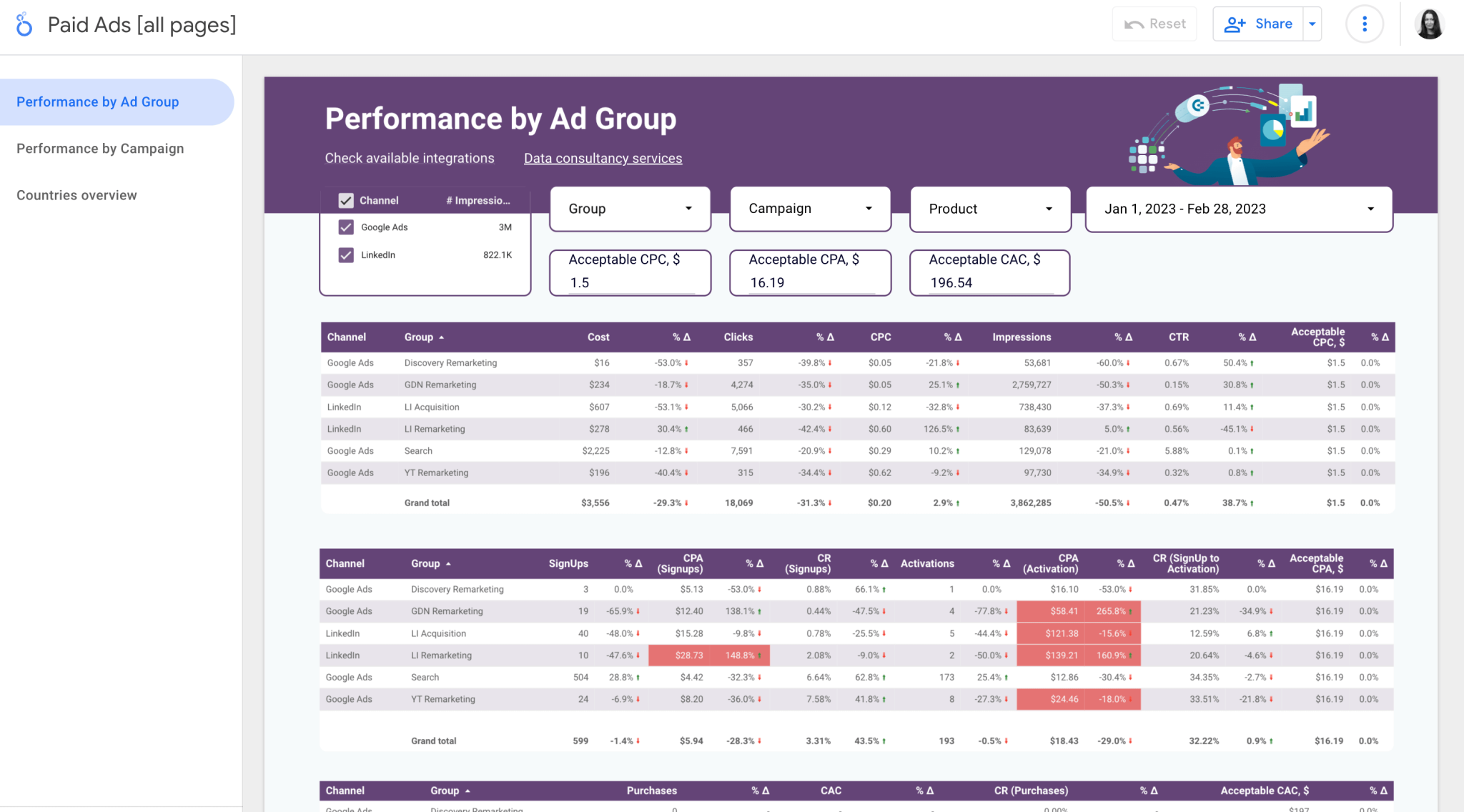Click the sort arrow on Group in the cost table
Viewport: 1464px width, 812px height.
point(442,337)
